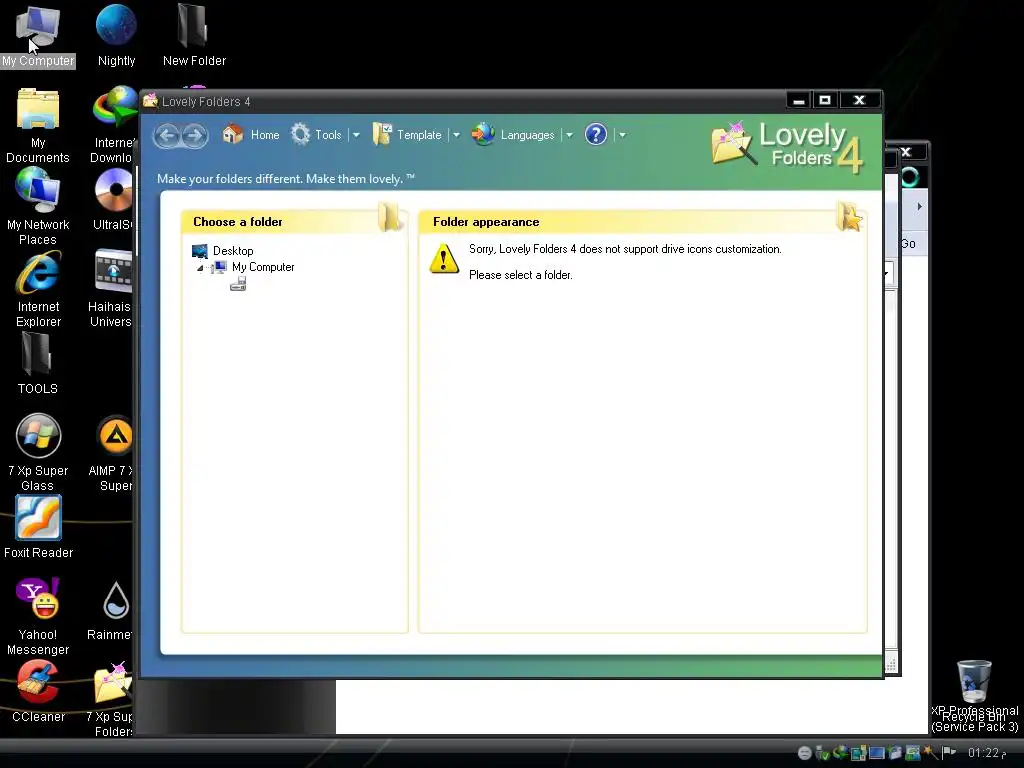Screen dimensions: 1024x768
Task: Click the magic wand tray icon
Action: (x=929, y=753)
